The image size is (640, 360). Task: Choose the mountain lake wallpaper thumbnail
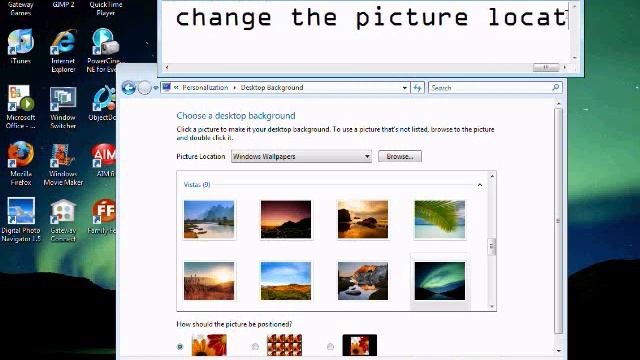tap(209, 219)
